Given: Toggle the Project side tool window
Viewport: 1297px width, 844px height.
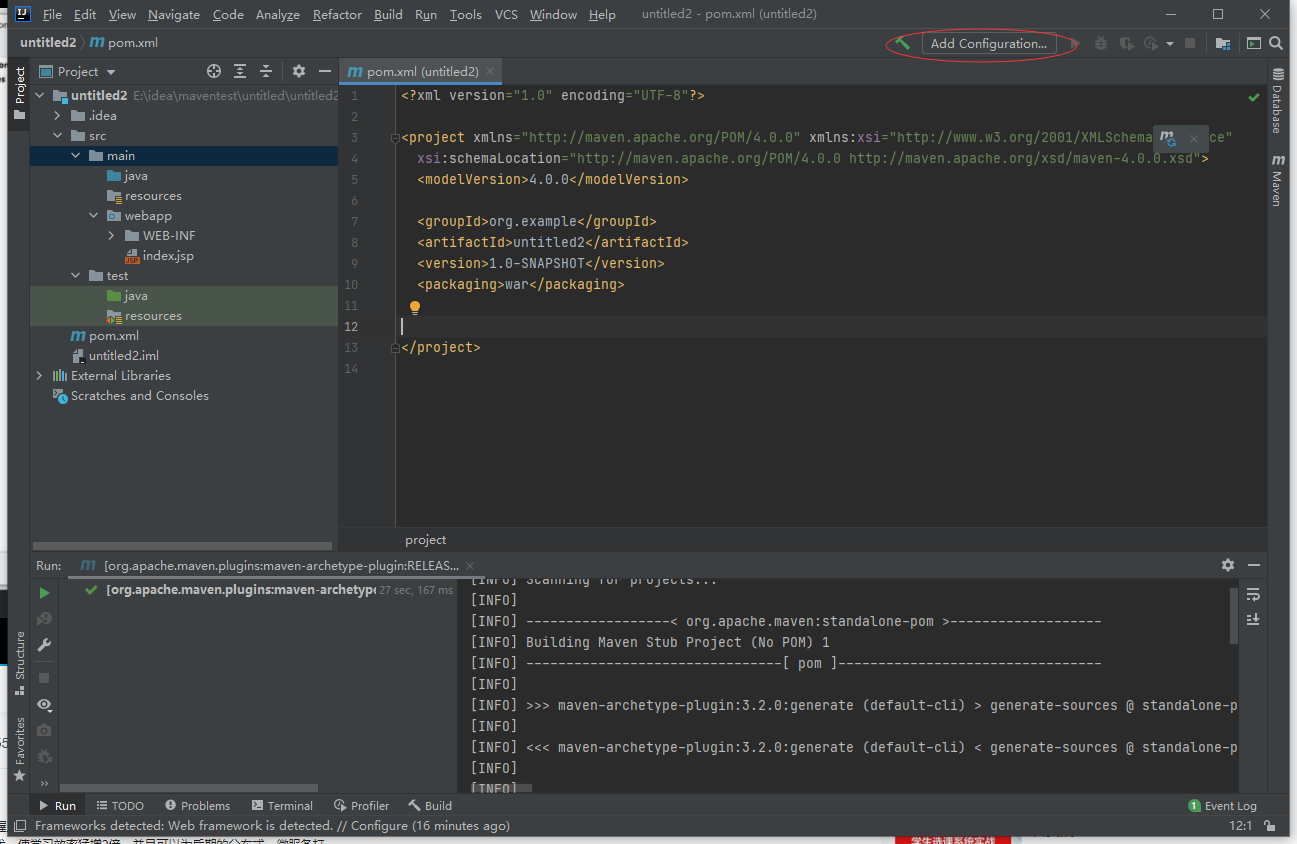Looking at the screenshot, I should click(x=19, y=93).
